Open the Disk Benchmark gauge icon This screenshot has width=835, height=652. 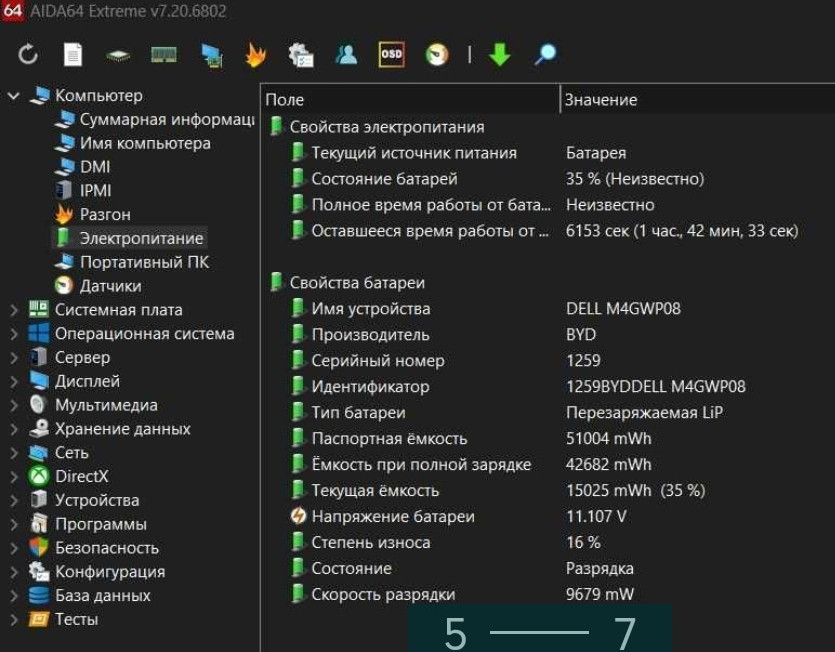[437, 55]
